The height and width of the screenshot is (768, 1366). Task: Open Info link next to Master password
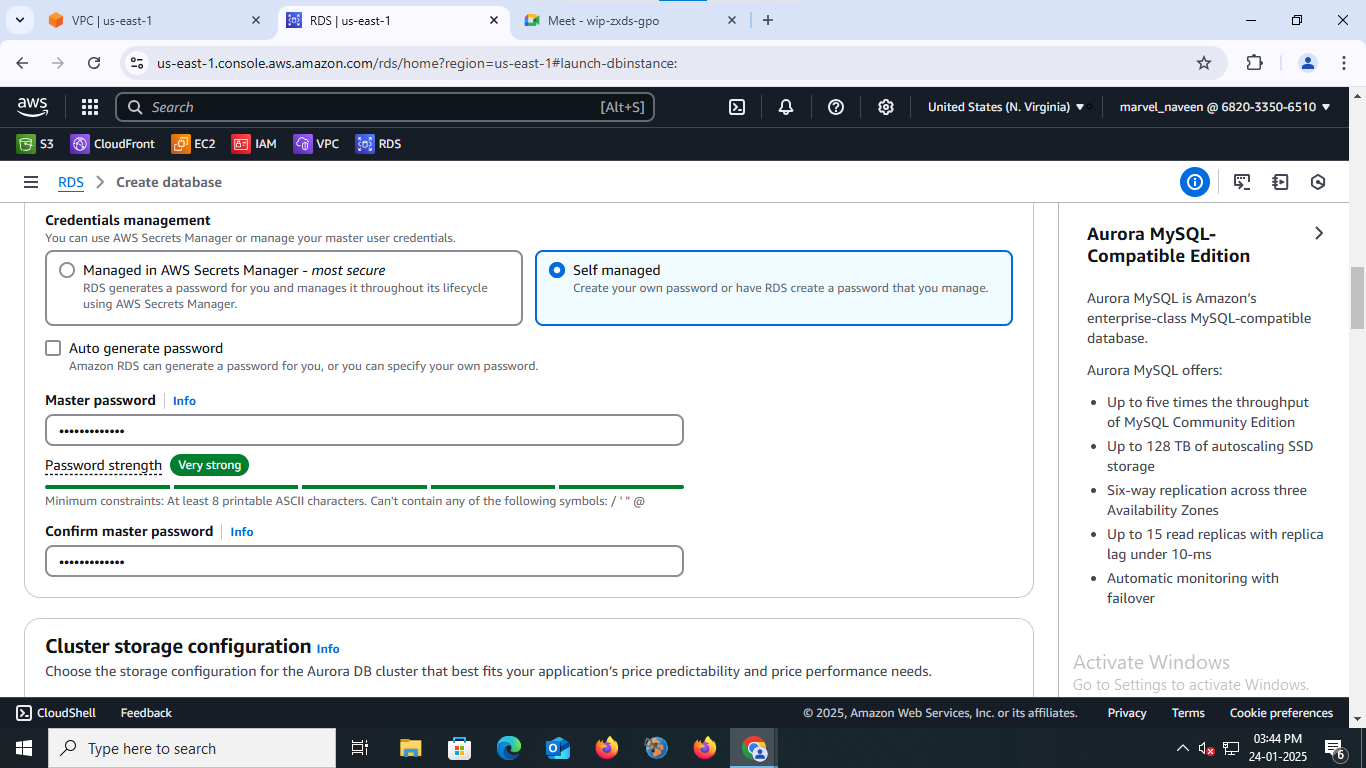coord(184,400)
